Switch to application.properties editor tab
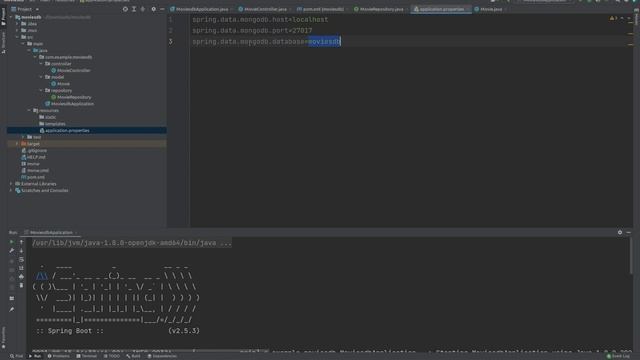The height and width of the screenshot is (360, 640). pos(442,9)
